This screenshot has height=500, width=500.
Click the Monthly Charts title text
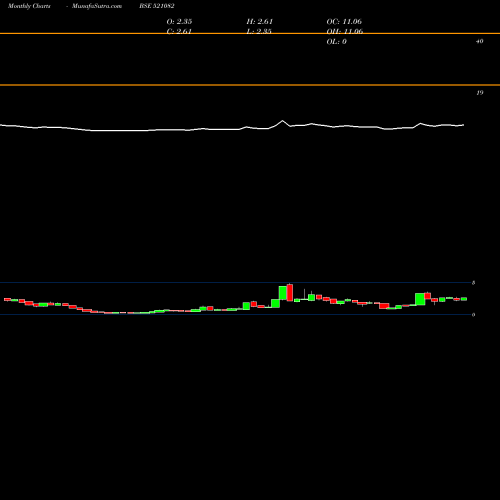click(29, 6)
